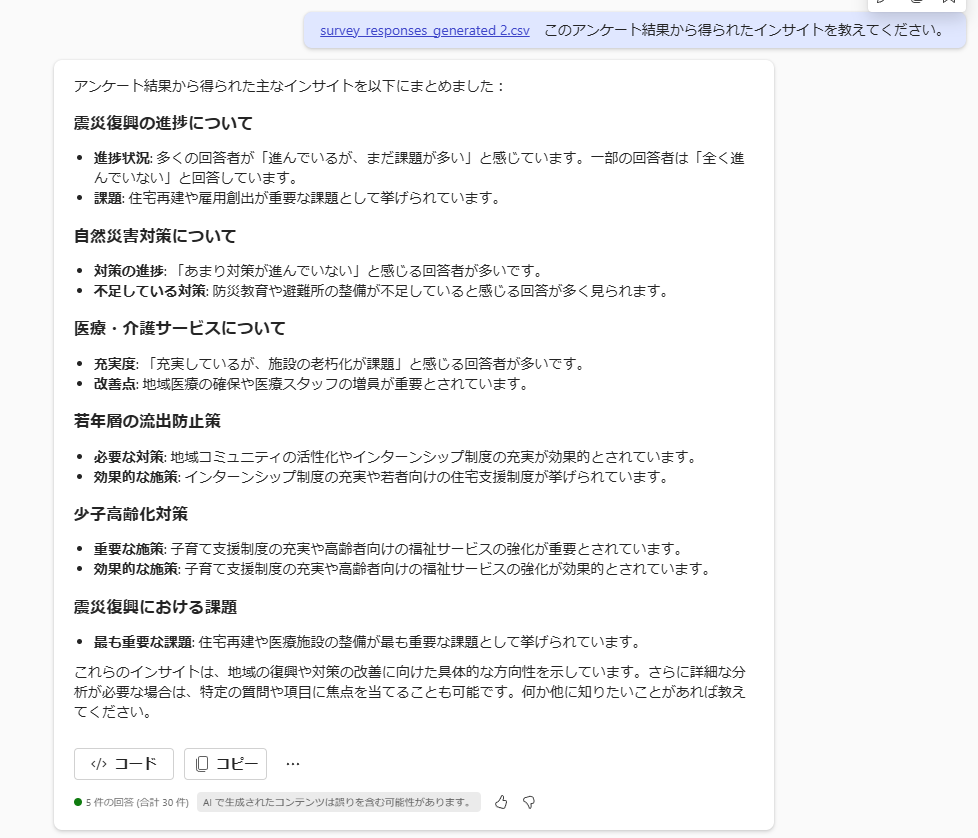
Task: Click intro line アンケート結果から得られた主なインサイト
Action: click(x=289, y=85)
